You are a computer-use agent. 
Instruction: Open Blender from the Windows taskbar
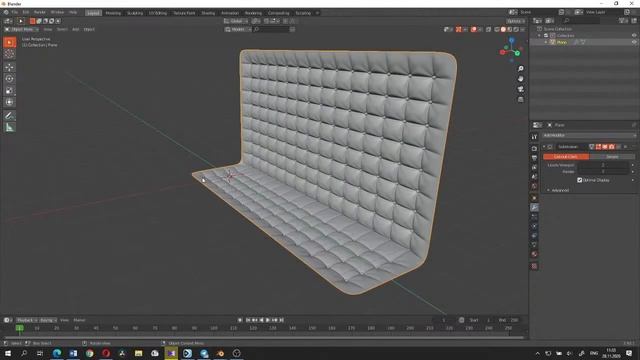click(220, 353)
